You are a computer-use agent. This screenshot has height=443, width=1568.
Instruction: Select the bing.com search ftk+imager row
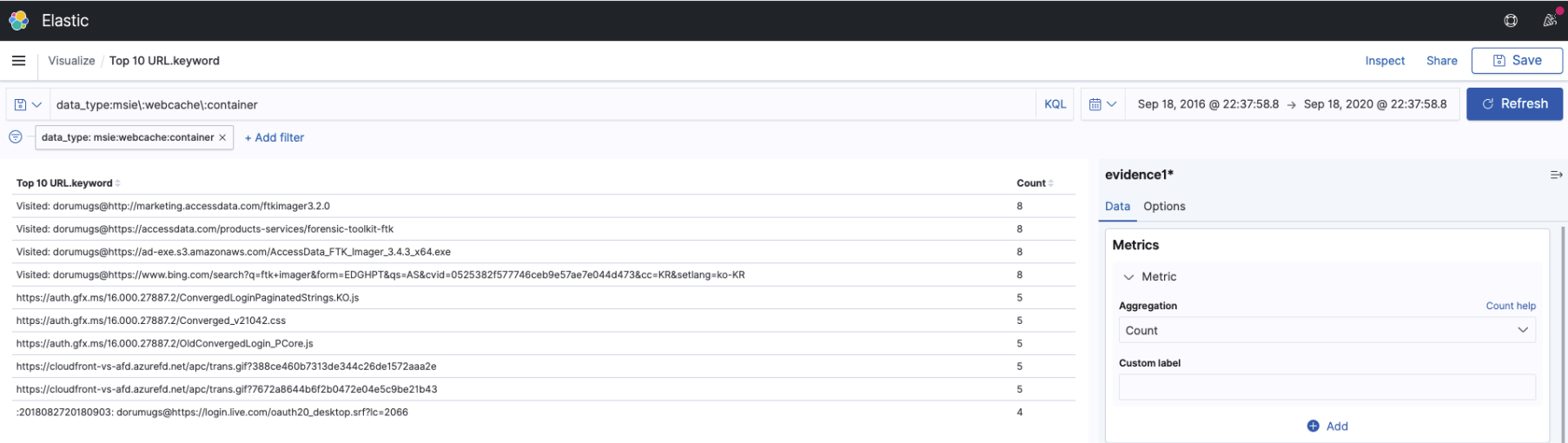click(545, 274)
